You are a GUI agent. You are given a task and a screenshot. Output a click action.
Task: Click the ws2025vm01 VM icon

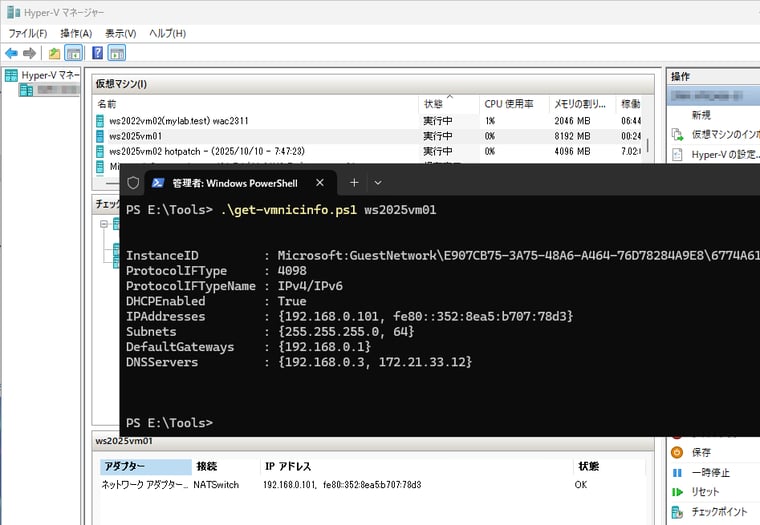click(100, 136)
